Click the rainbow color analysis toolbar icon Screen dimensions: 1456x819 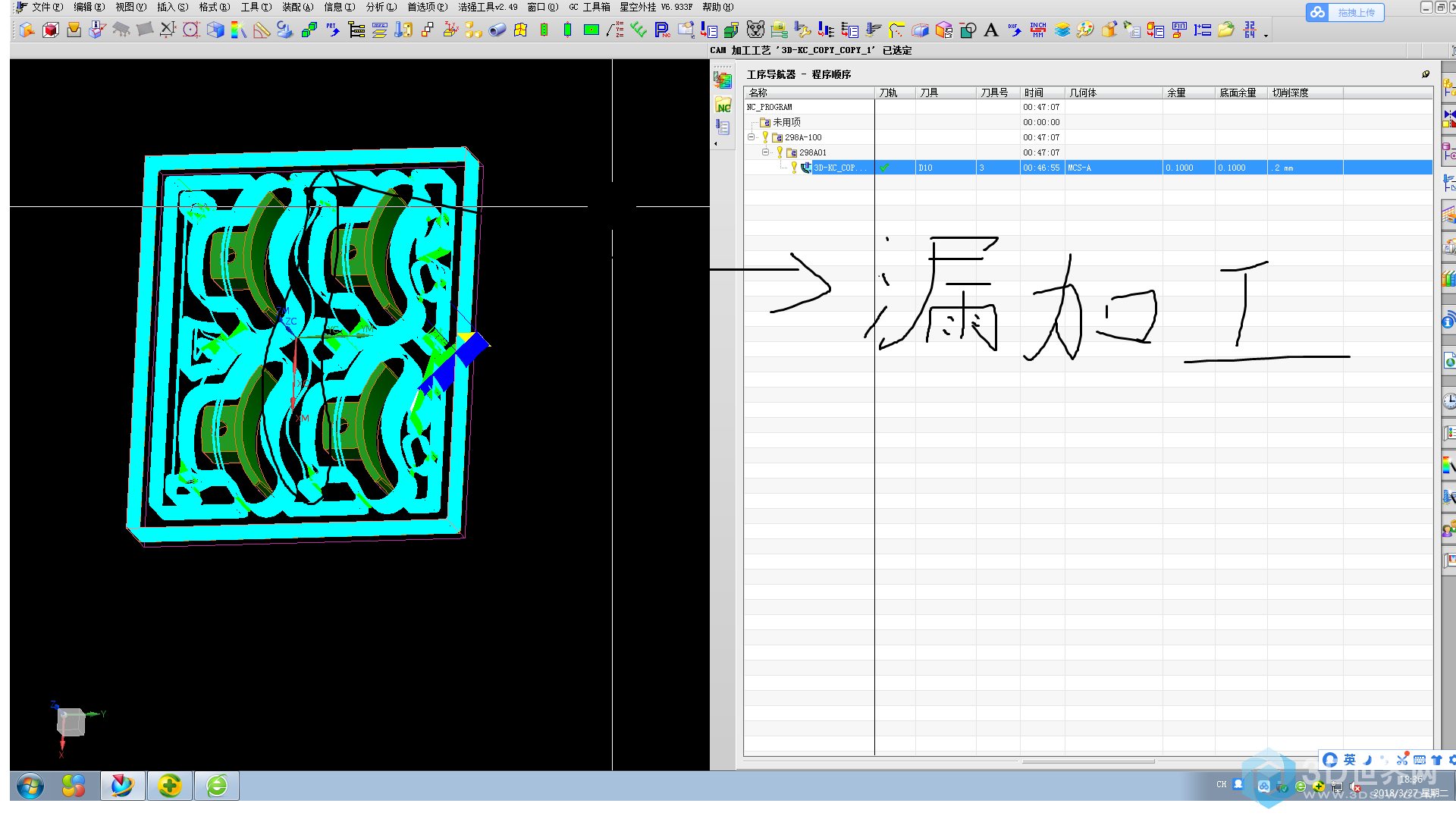point(238,30)
